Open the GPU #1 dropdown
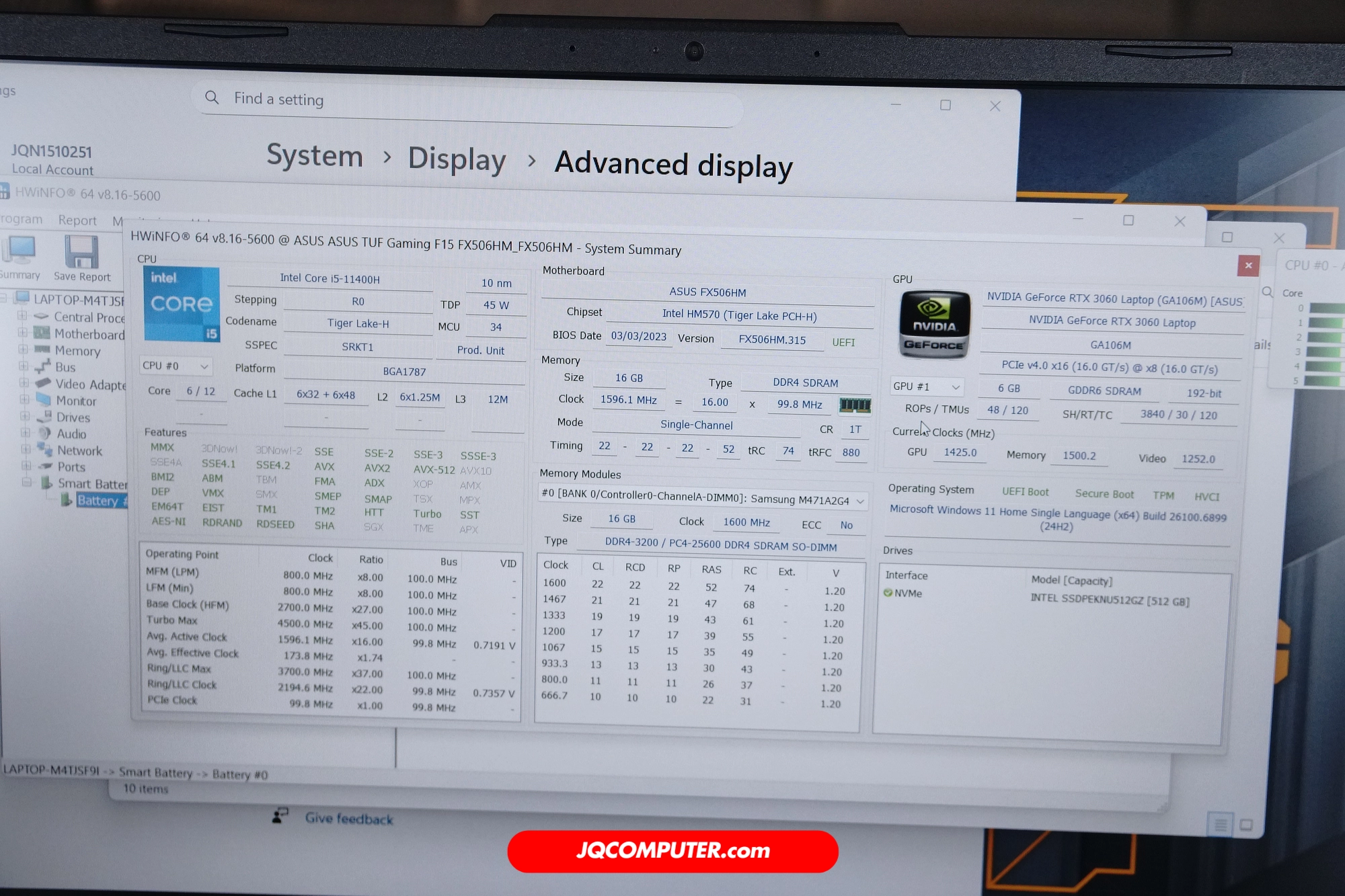 coord(926,386)
